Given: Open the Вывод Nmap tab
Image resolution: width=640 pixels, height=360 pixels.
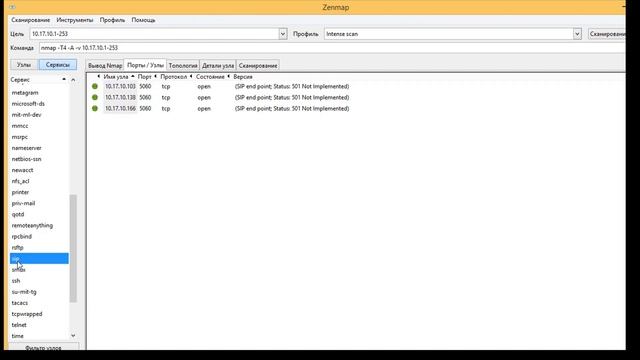Looking at the screenshot, I should [x=105, y=65].
